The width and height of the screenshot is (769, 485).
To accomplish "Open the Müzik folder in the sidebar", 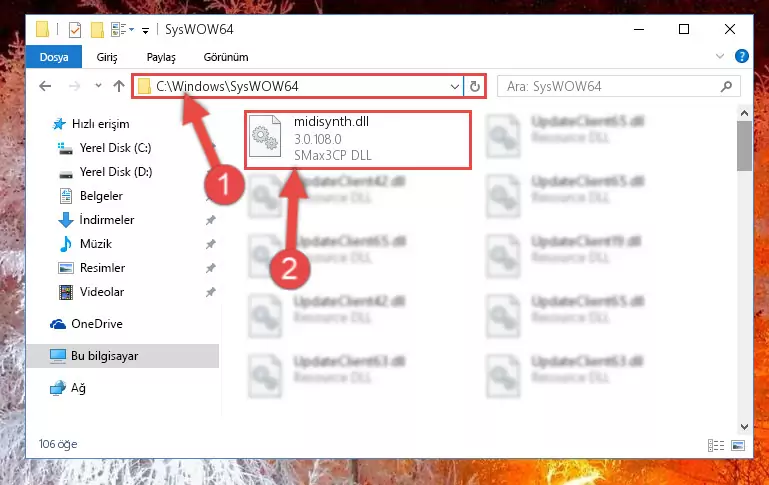I will 96,244.
